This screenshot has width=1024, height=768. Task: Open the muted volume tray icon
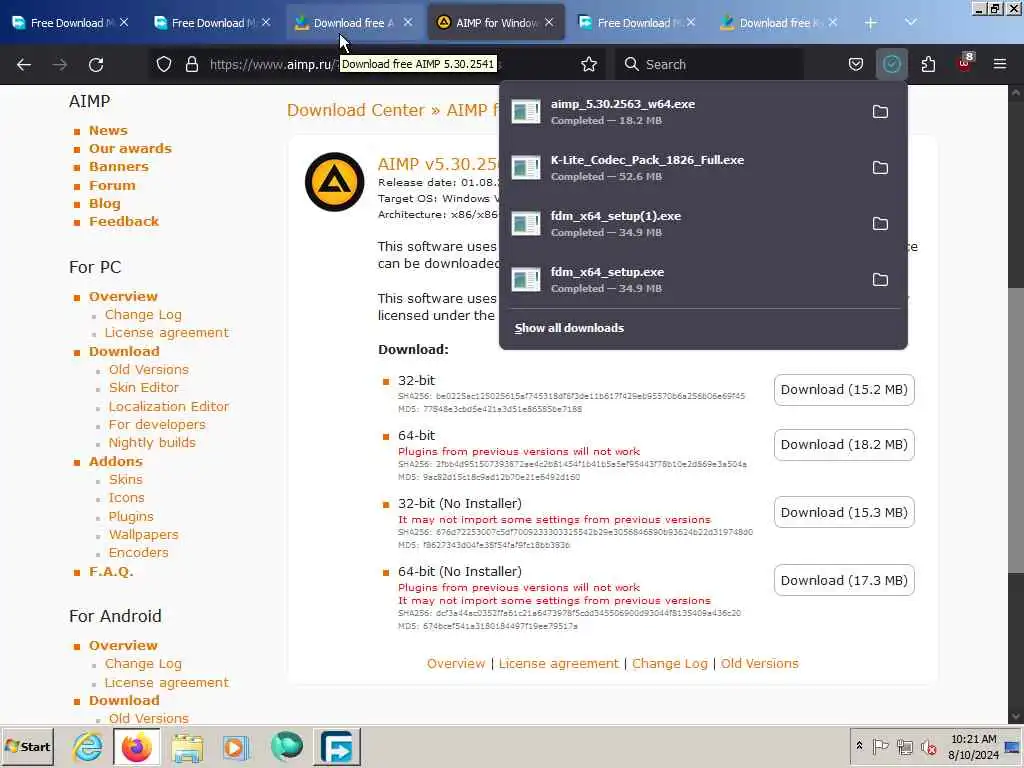[928, 746]
